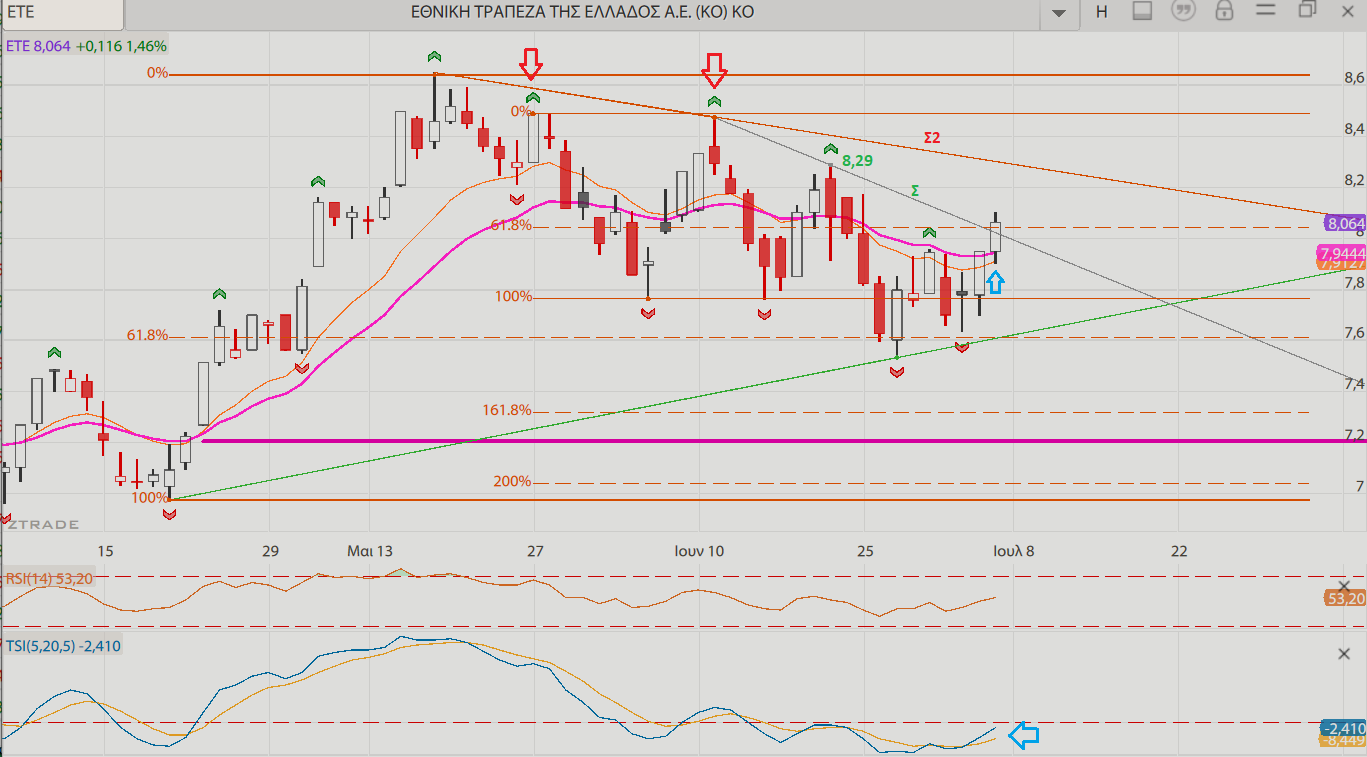Select the 200% Fibonacci level label

point(512,481)
